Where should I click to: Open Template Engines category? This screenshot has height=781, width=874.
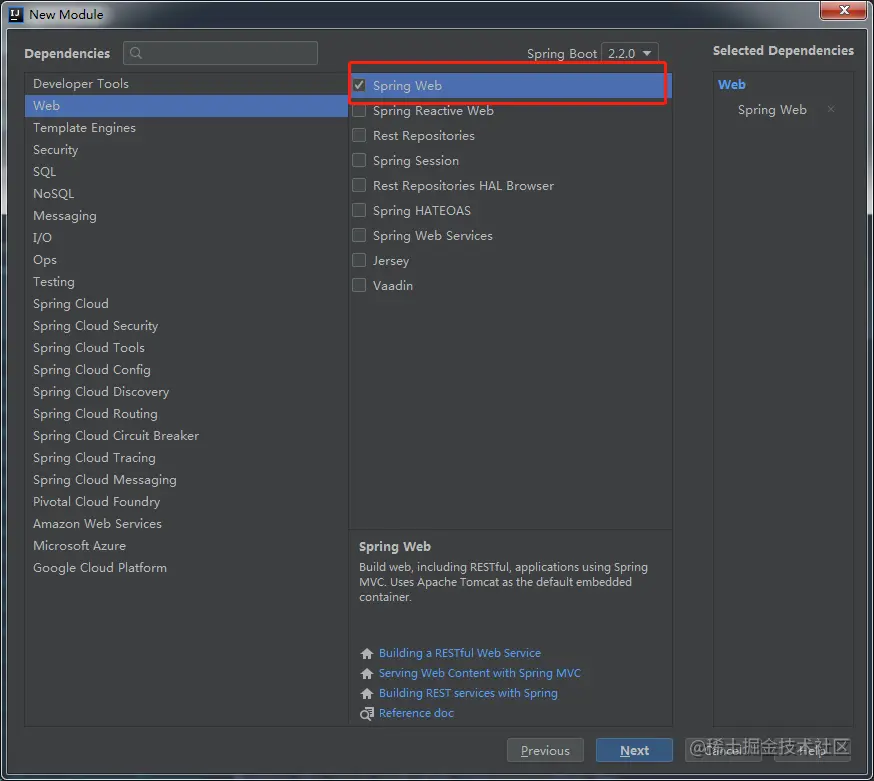(186, 128)
